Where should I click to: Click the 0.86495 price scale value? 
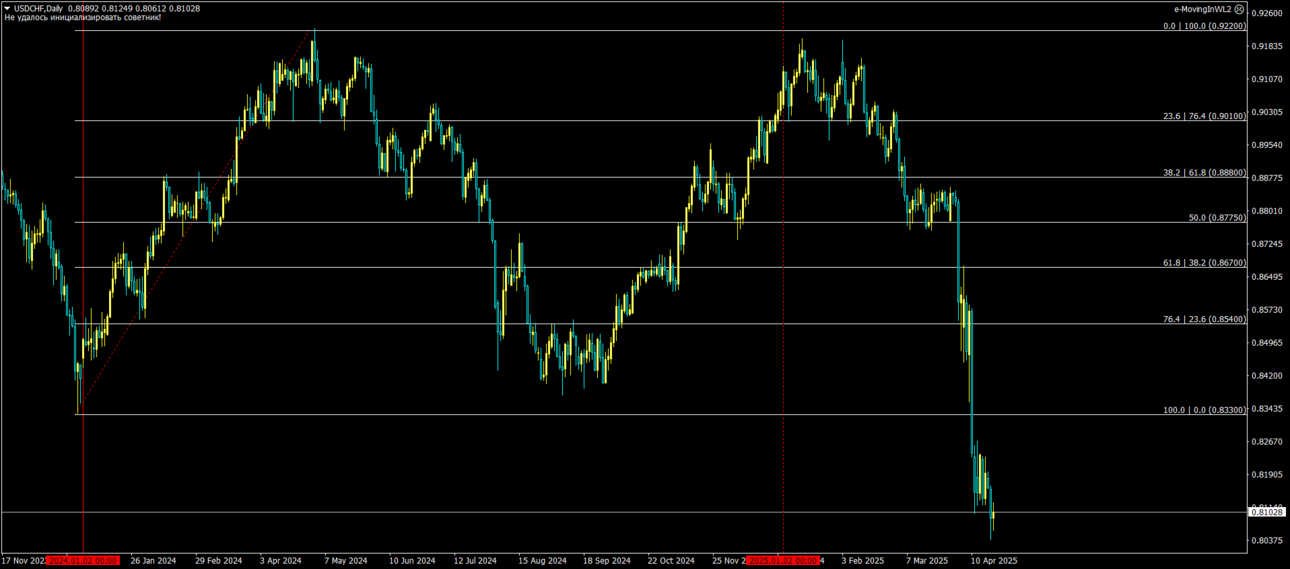(x=1268, y=277)
